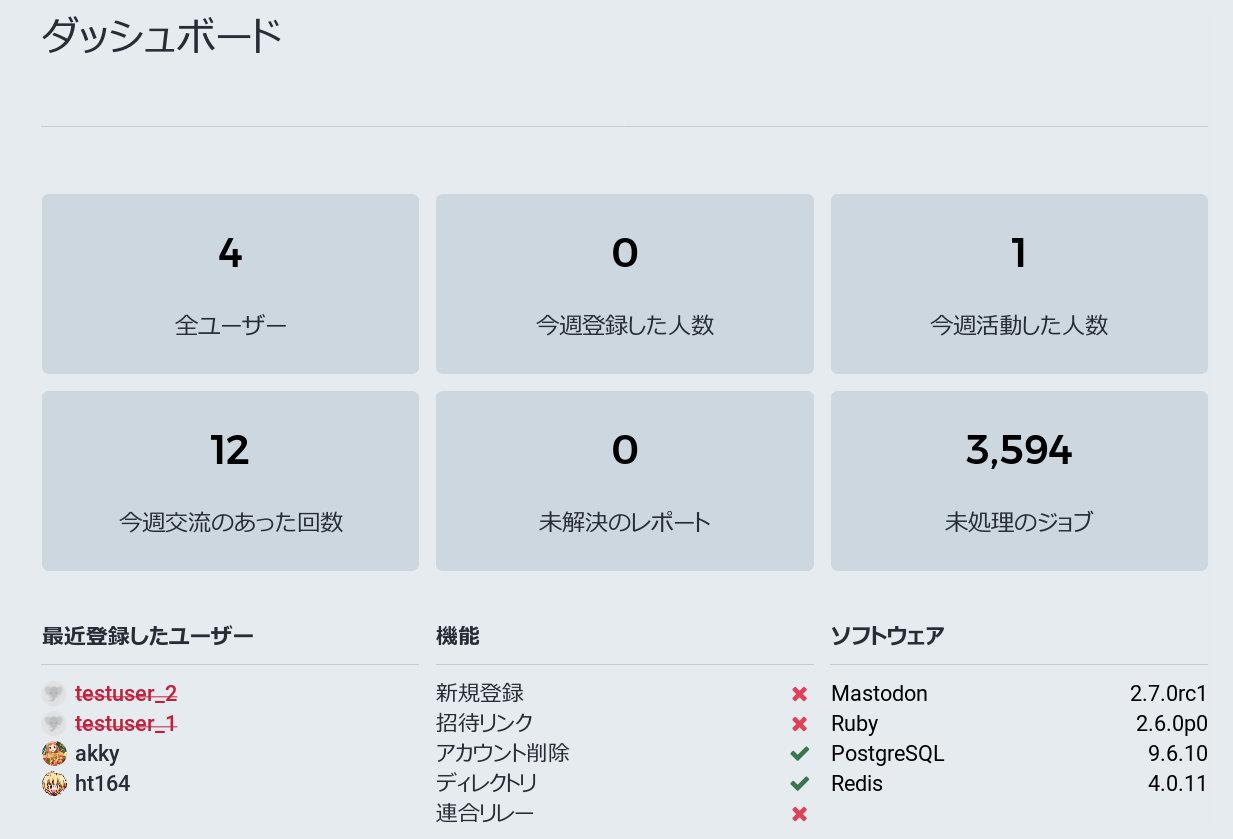Click akky's avatar image
This screenshot has width=1233, height=839.
coord(54,753)
